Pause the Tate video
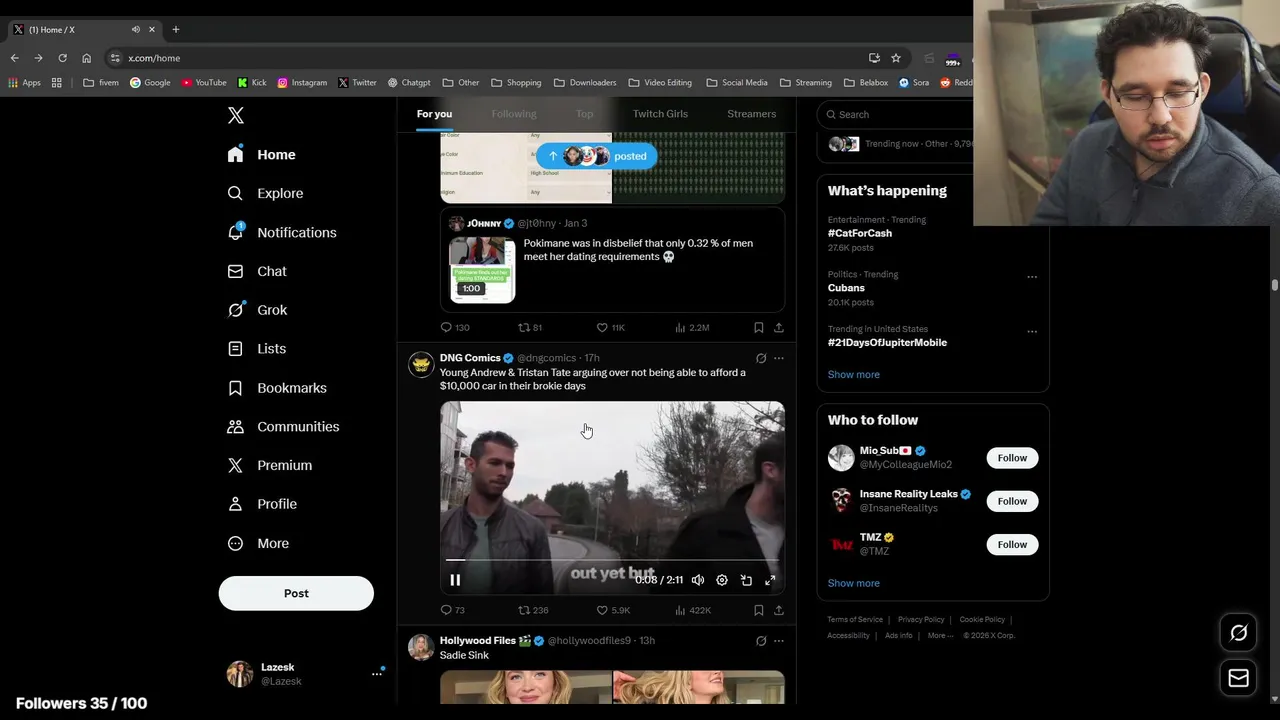Viewport: 1280px width, 720px height. click(x=455, y=580)
